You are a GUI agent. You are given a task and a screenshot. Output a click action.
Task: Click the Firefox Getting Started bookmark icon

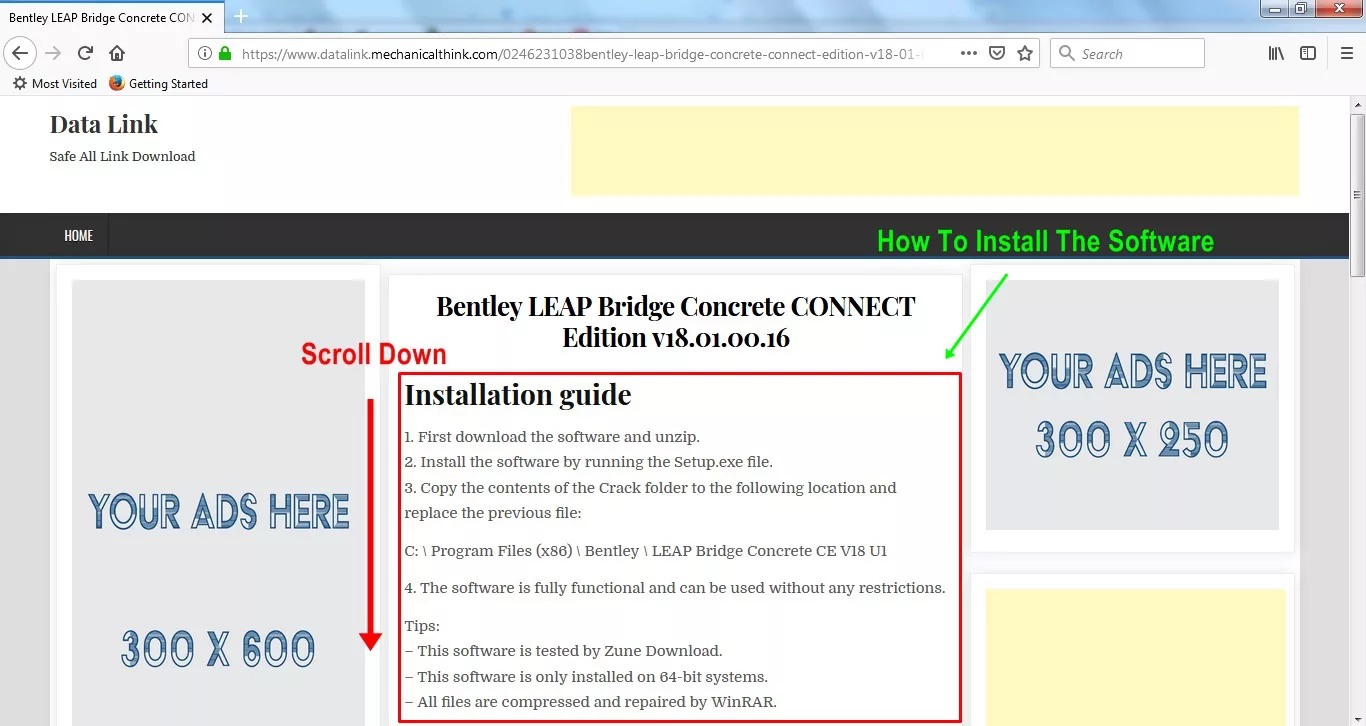tap(117, 84)
